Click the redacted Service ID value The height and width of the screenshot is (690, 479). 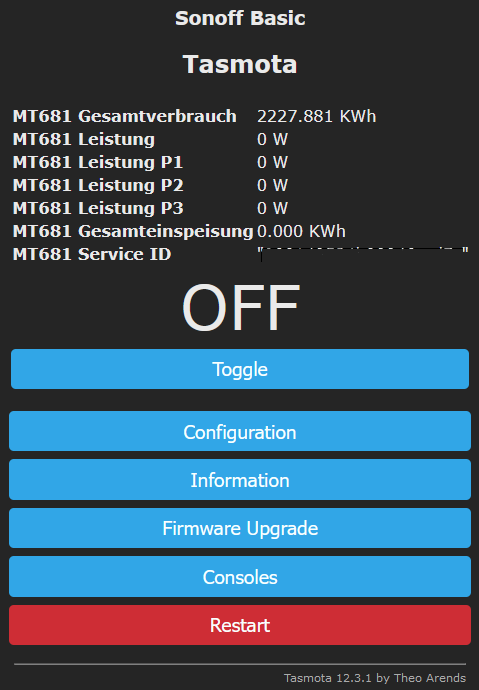pos(362,254)
